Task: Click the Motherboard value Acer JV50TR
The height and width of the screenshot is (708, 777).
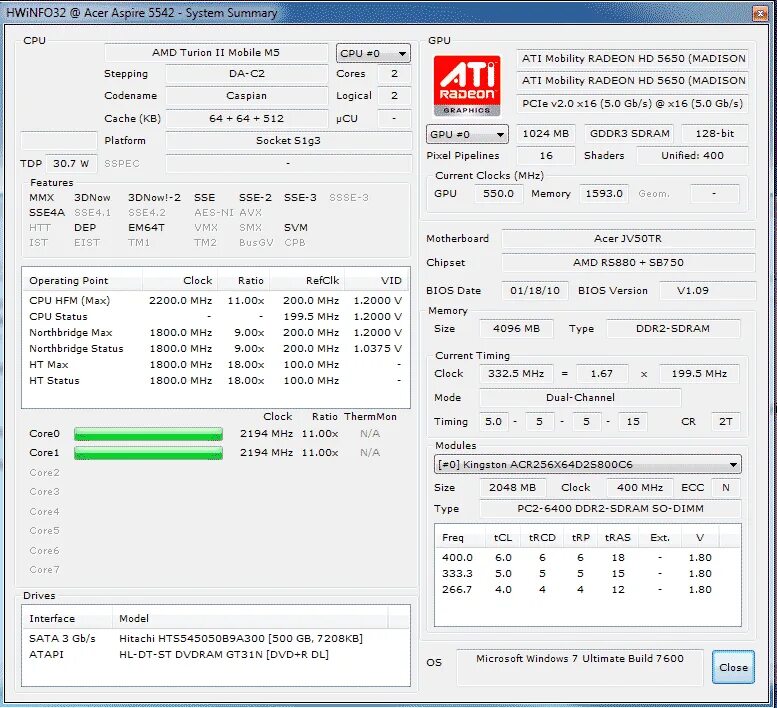Action: coord(628,239)
